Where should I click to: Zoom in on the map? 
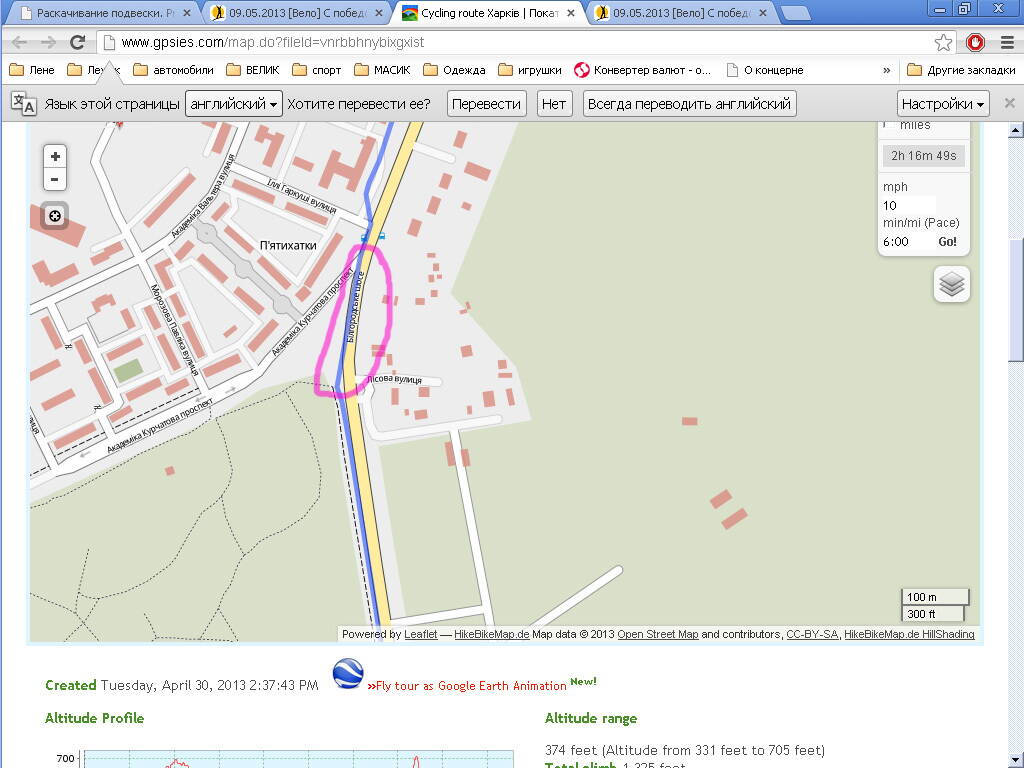click(x=55, y=157)
